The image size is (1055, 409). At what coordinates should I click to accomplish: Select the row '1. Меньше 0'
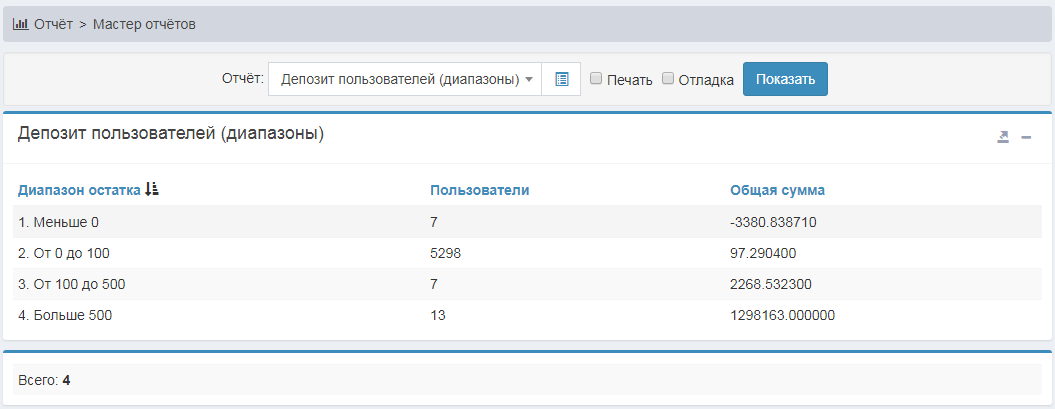(x=58, y=222)
